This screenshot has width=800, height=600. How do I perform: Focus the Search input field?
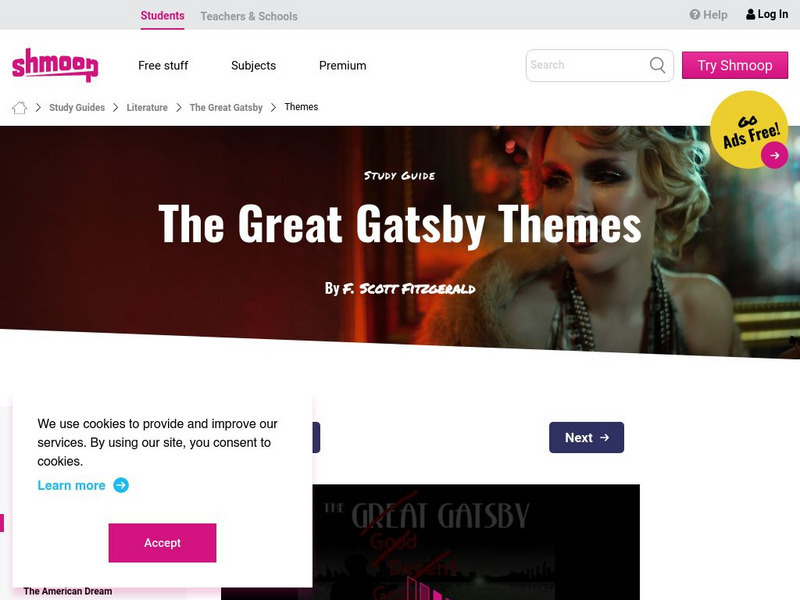coord(587,65)
